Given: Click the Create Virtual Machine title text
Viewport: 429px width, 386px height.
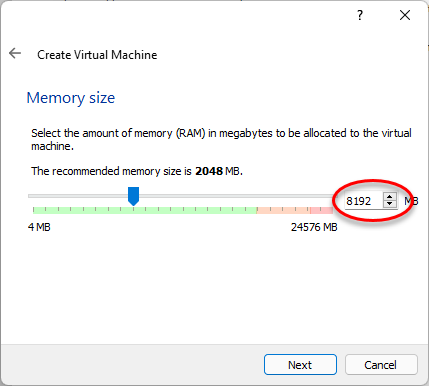Looking at the screenshot, I should [97, 55].
